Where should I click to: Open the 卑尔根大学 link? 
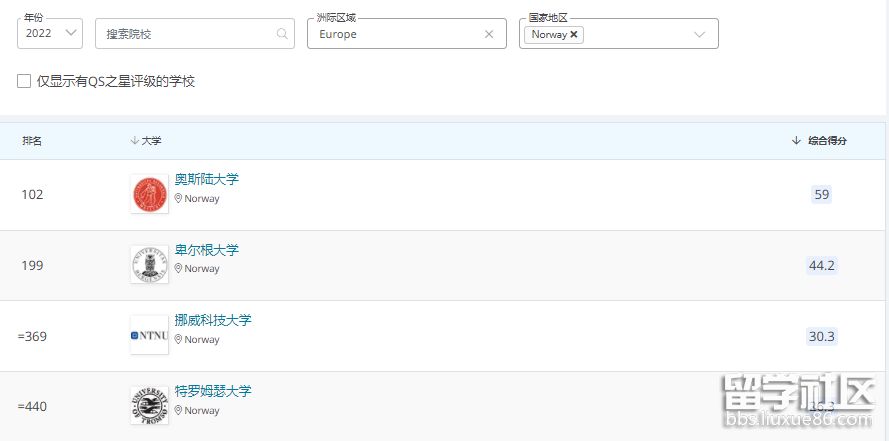pos(207,250)
